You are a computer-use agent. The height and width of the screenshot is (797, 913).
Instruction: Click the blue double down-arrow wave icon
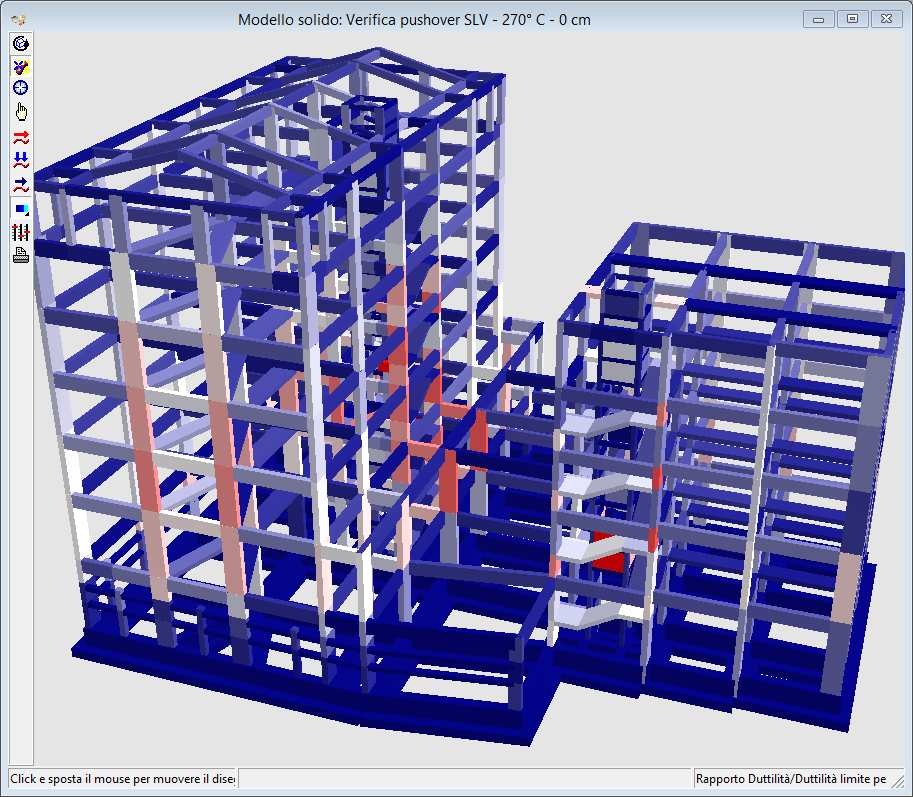point(20,160)
